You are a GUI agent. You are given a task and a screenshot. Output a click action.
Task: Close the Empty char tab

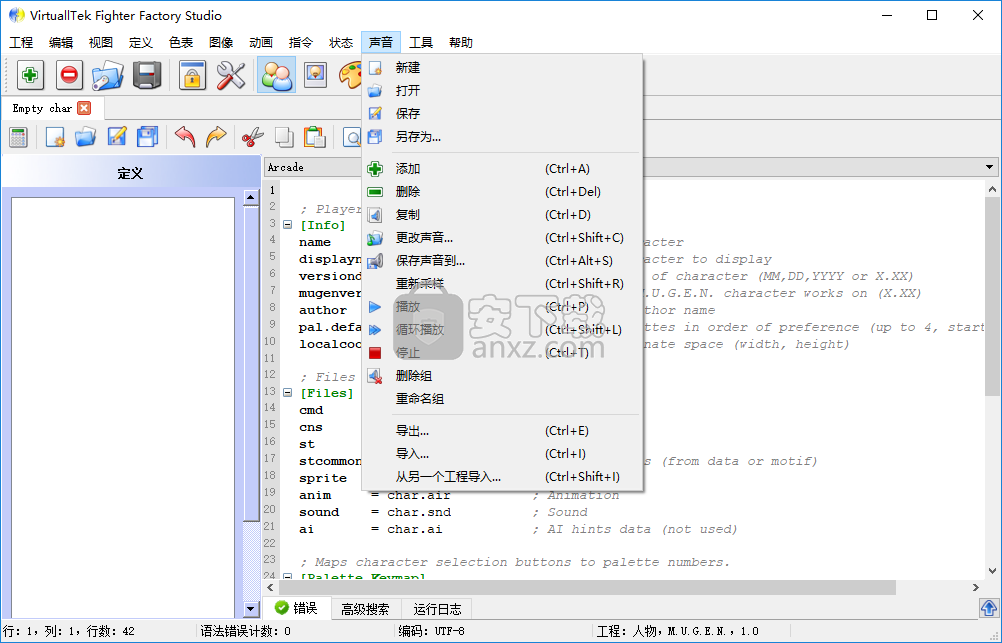pyautogui.click(x=84, y=108)
